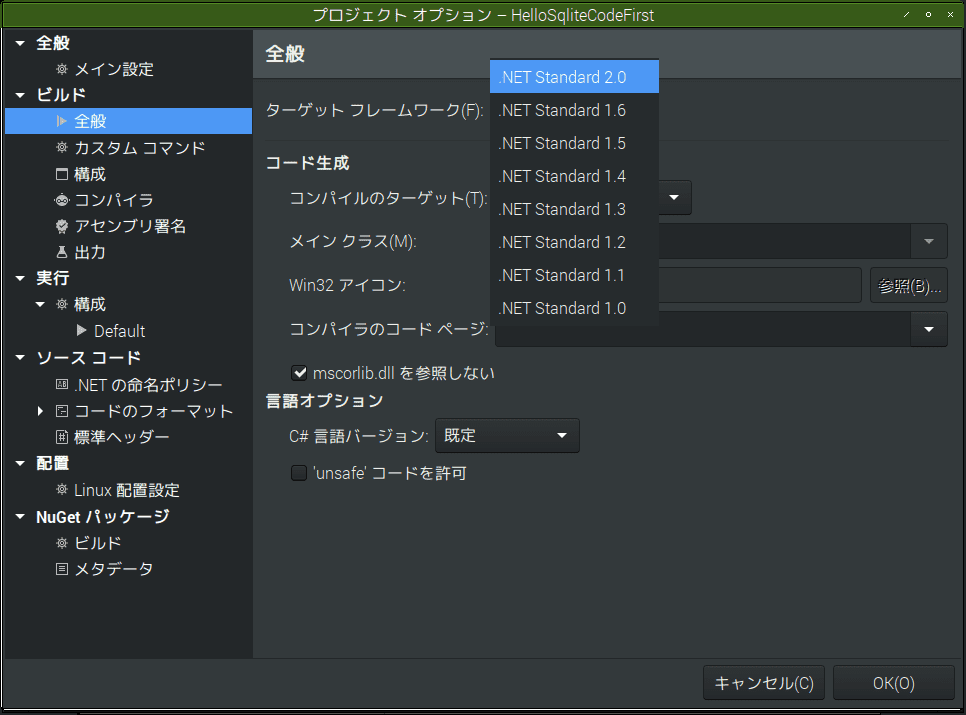This screenshot has height=715, width=966.
Task: Click the icon beside コードのフォーマット
Action: click(x=62, y=411)
